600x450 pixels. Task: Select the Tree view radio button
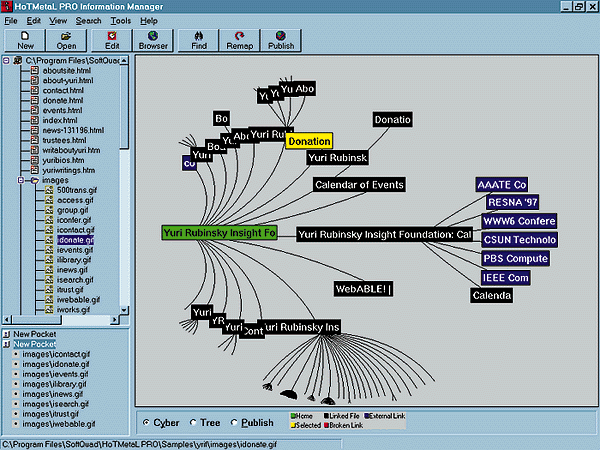[x=193, y=422]
